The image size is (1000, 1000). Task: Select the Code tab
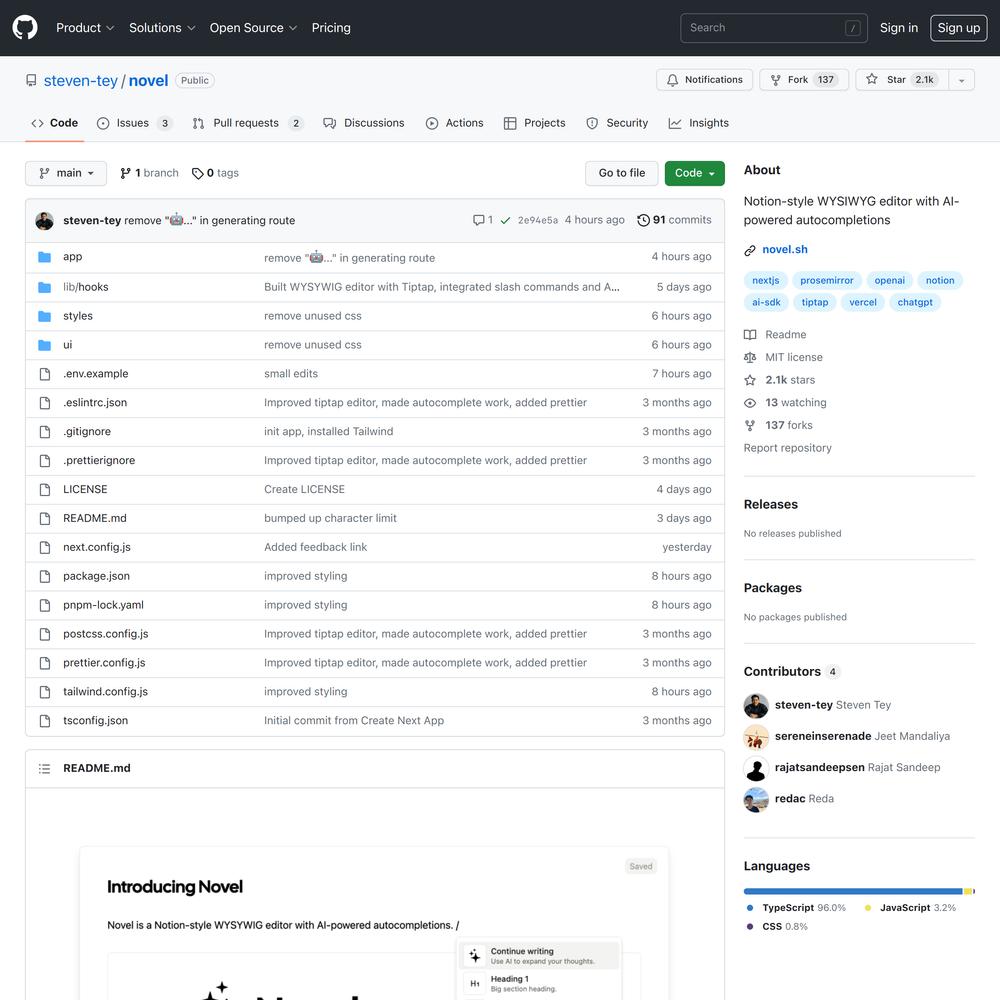[55, 123]
